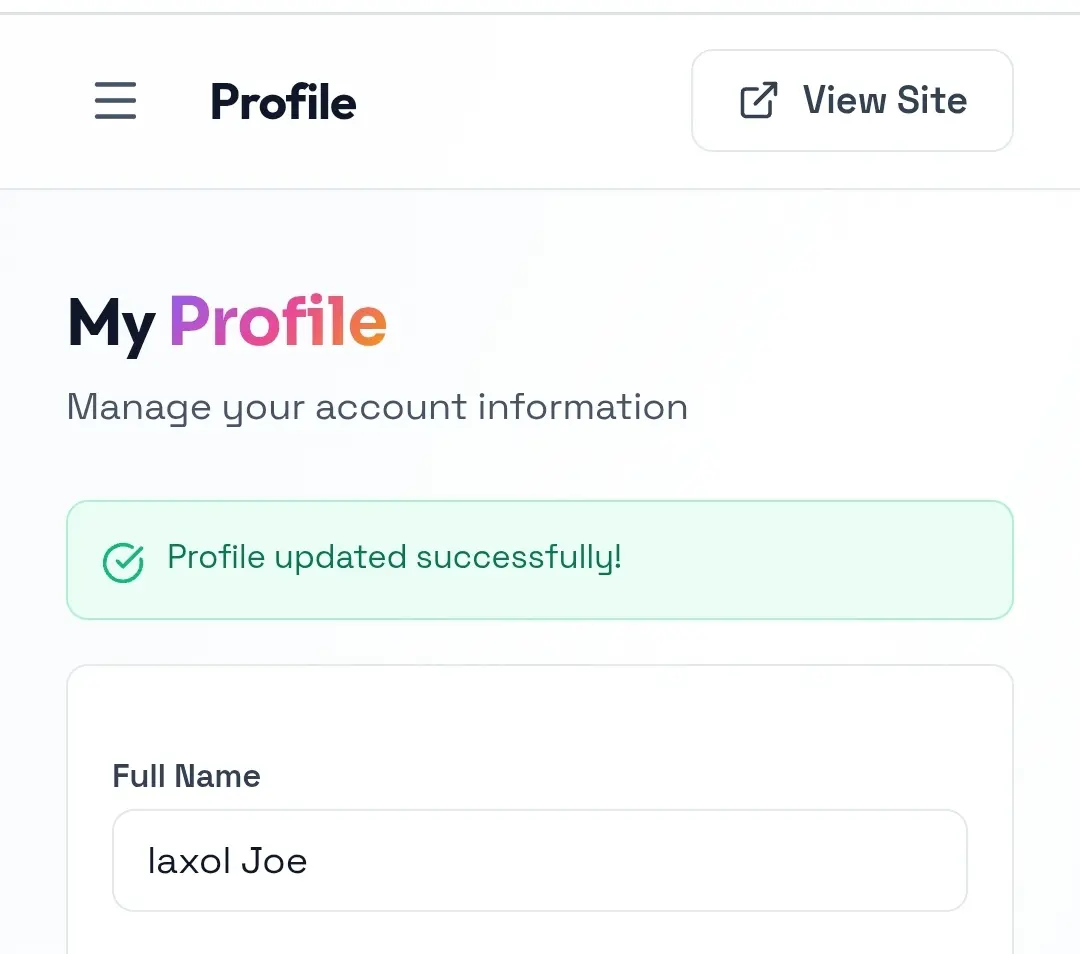This screenshot has height=954, width=1080.
Task: Open the hamburger navigation menu
Action: pyautogui.click(x=115, y=101)
